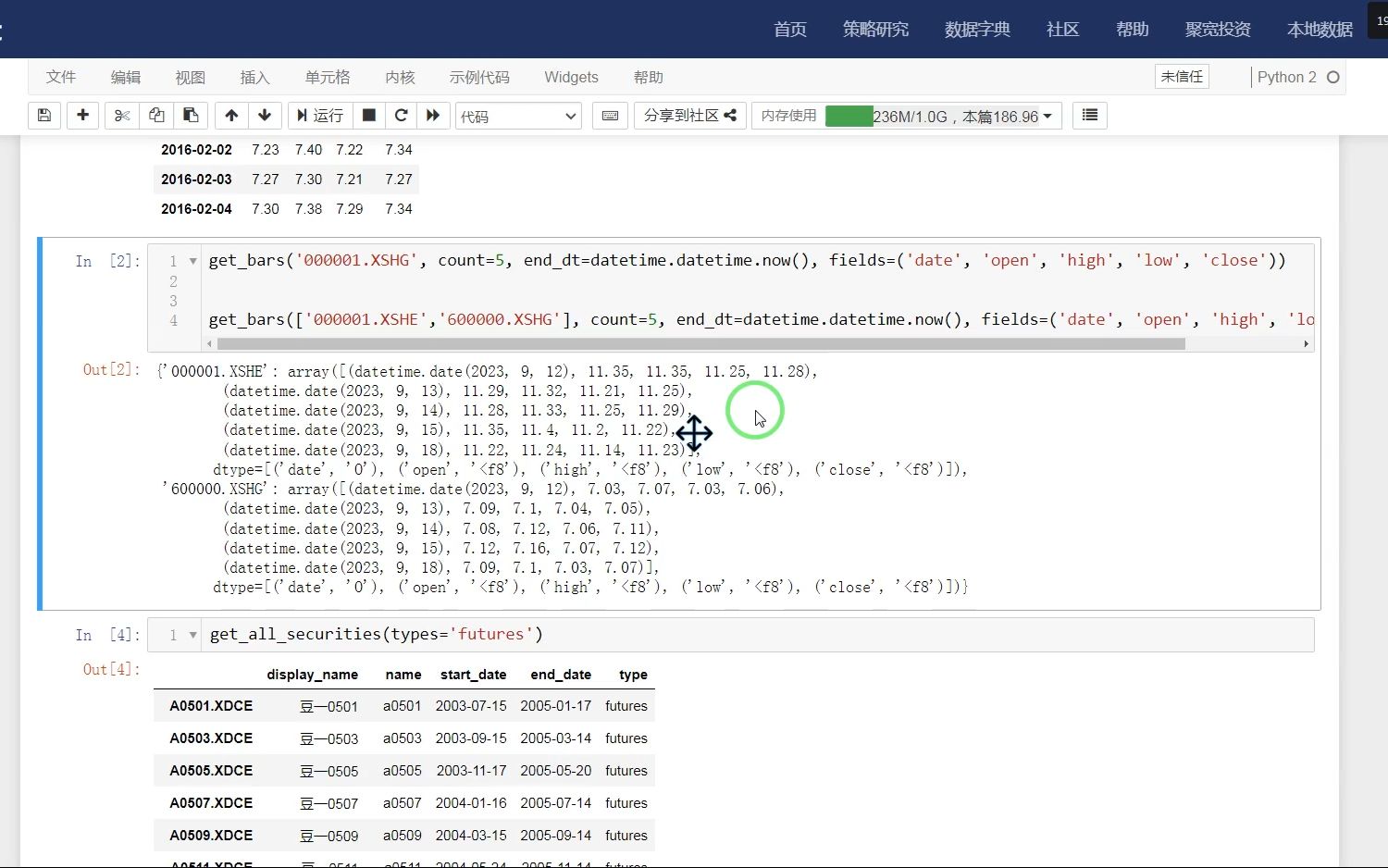
Task: Open 本地数据 in the top navigation
Action: pyautogui.click(x=1320, y=30)
